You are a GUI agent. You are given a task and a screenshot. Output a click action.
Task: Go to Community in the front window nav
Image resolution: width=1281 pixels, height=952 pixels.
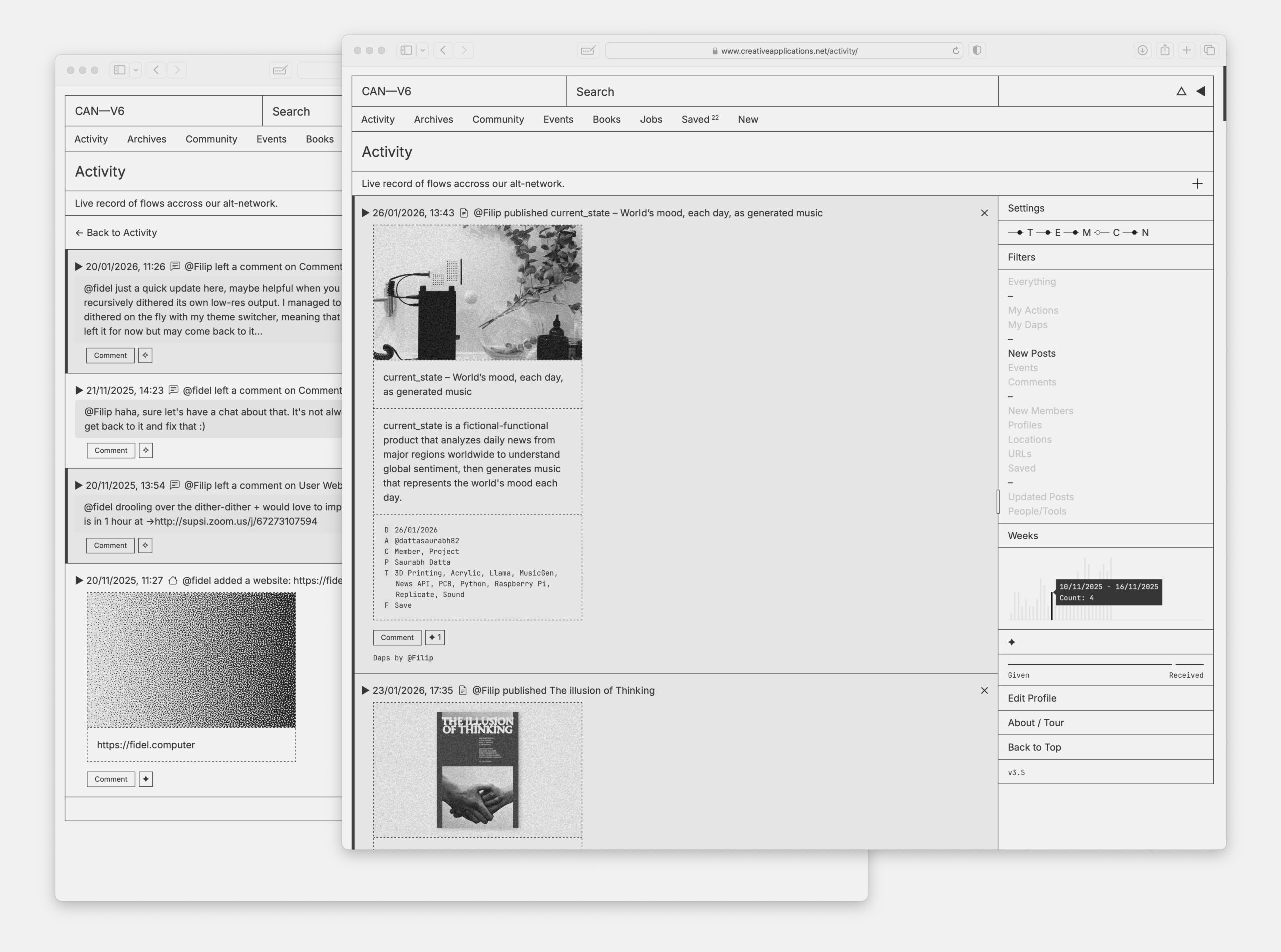coord(498,119)
